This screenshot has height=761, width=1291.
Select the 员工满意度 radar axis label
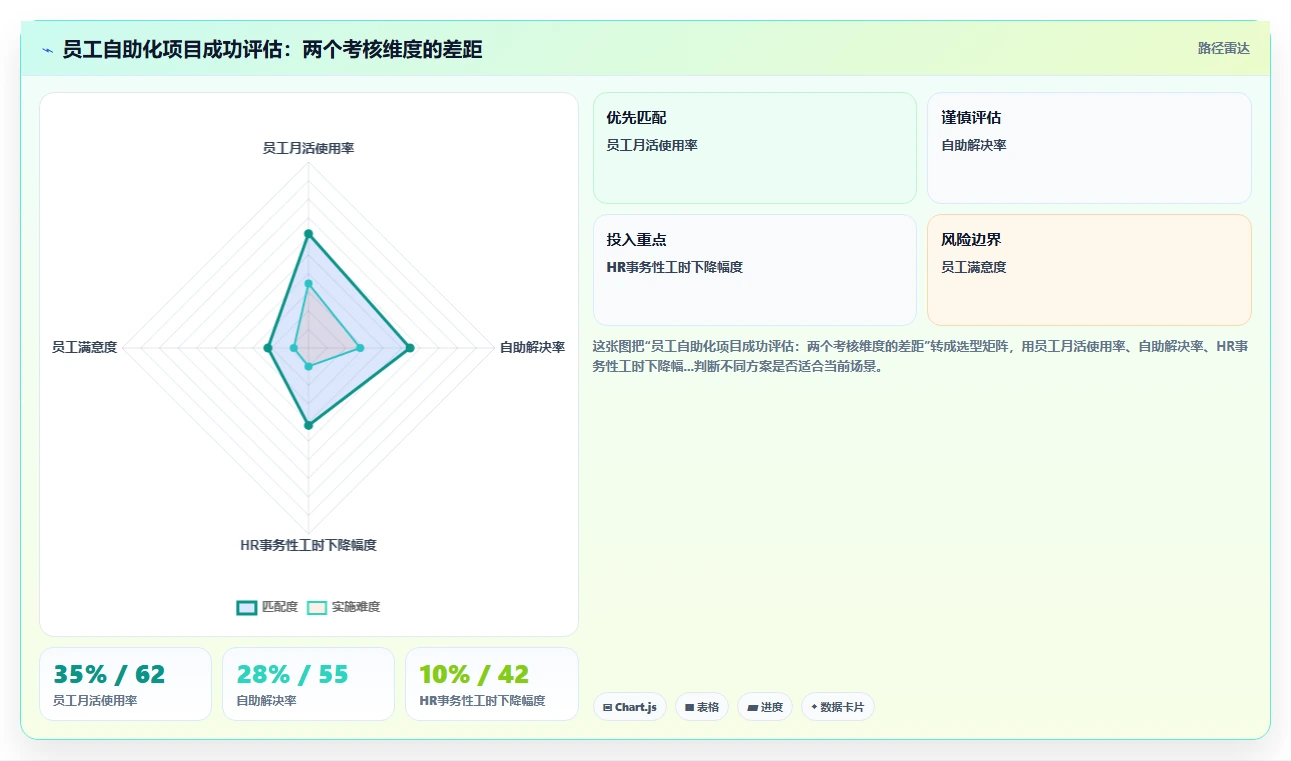(84, 348)
